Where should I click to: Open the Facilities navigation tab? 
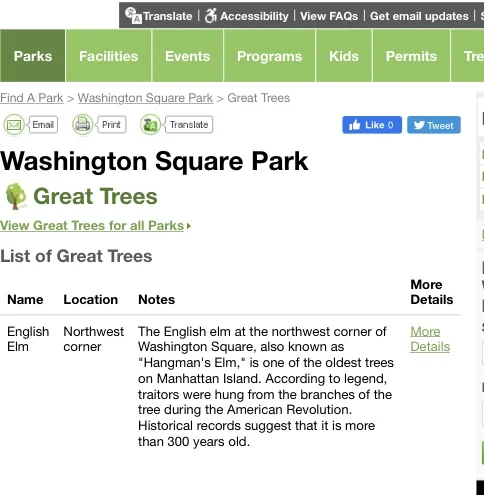click(109, 56)
